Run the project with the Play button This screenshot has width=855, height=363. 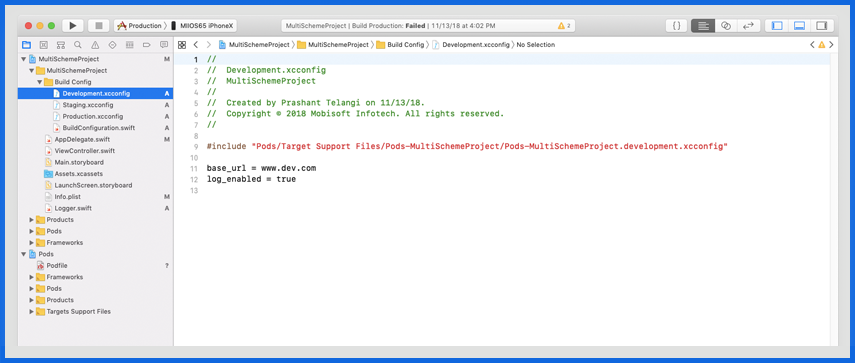pos(73,26)
